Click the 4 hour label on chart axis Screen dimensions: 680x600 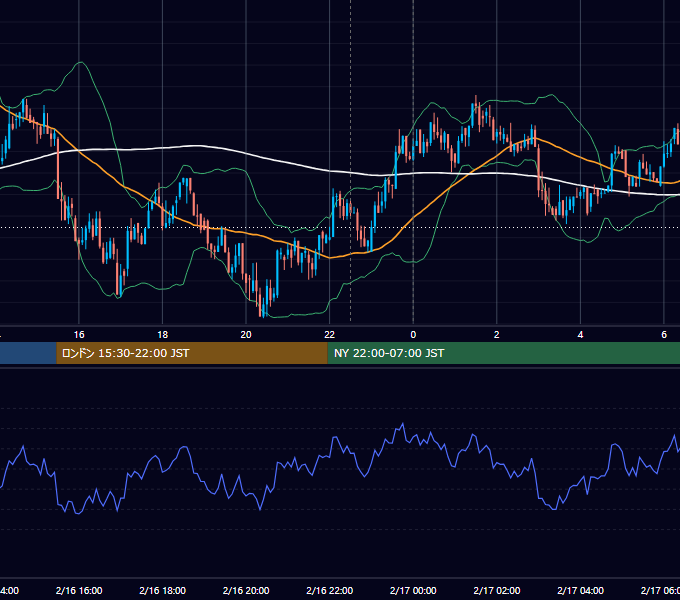580,335
